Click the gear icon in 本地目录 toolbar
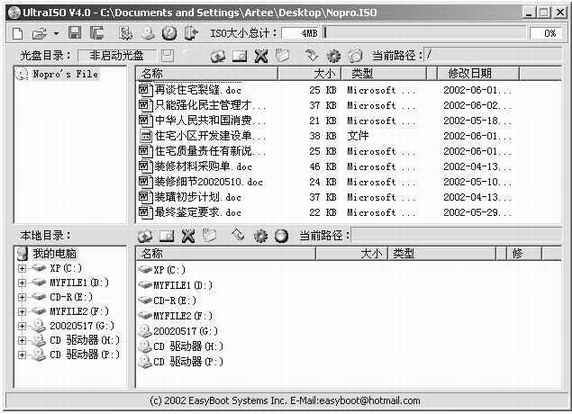 point(260,236)
